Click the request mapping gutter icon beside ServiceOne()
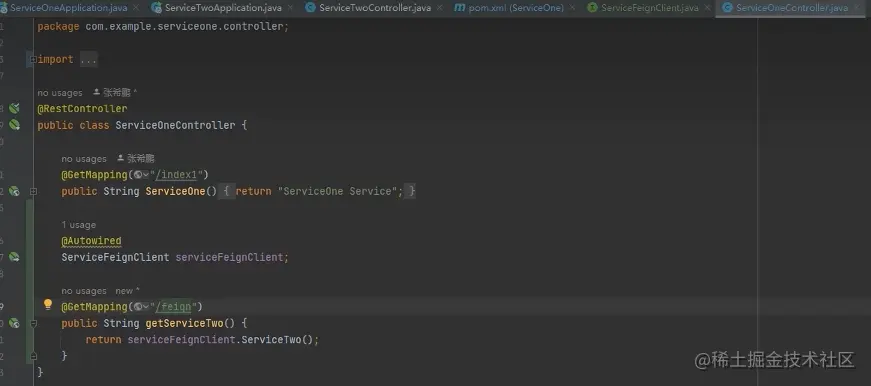The height and width of the screenshot is (386, 871). (14, 191)
